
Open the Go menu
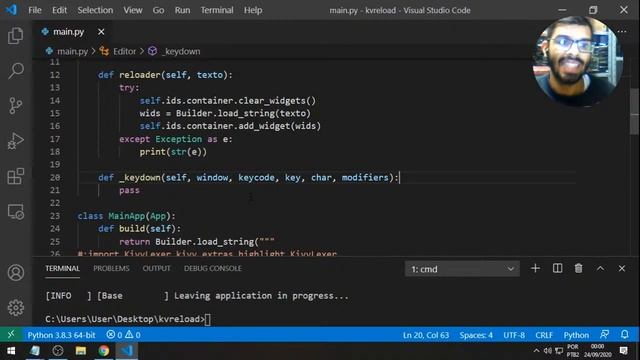click(x=158, y=10)
